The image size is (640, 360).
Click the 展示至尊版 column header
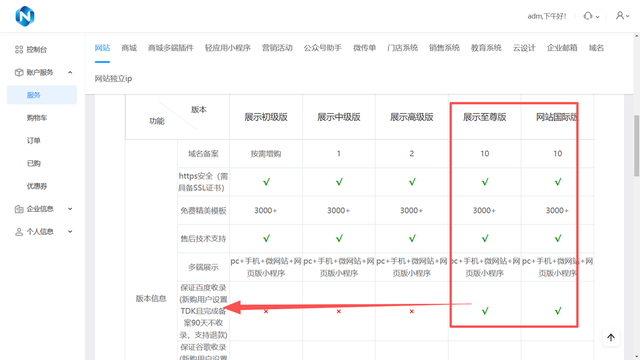tap(484, 117)
